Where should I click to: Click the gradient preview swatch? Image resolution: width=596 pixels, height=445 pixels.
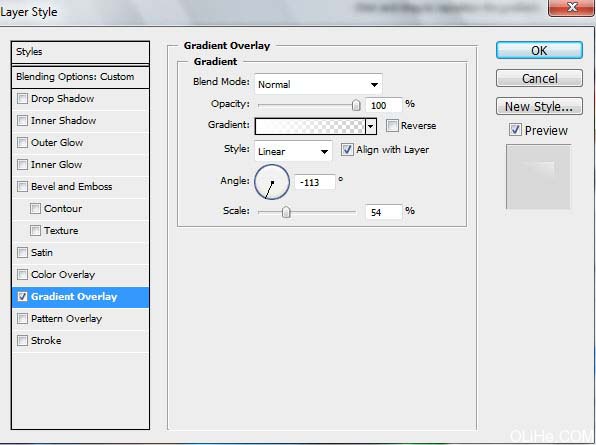coord(310,126)
